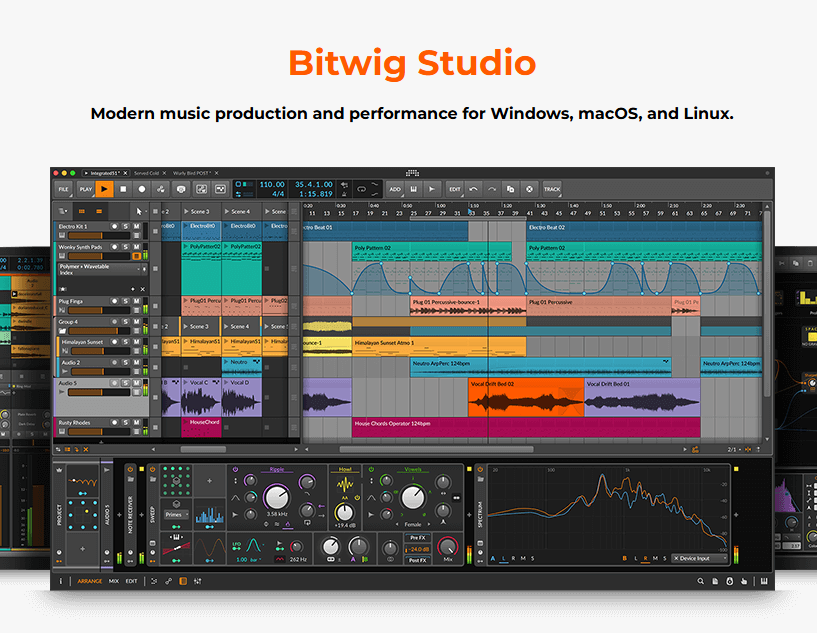Screen dimensions: 817x633
Task: Toggle the metronome icon in the transport
Action: [x=344, y=194]
